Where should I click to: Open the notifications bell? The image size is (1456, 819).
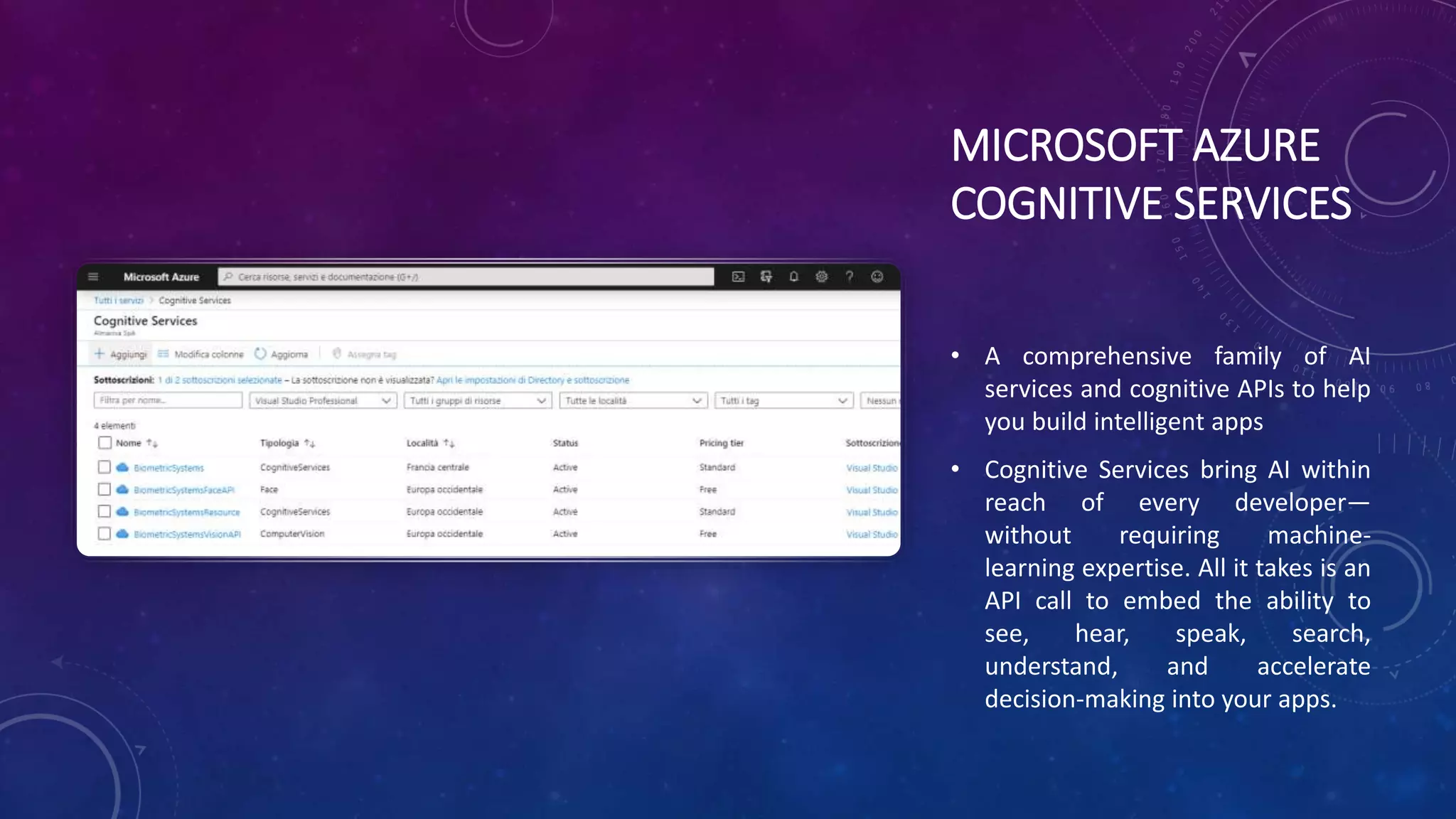pos(793,277)
